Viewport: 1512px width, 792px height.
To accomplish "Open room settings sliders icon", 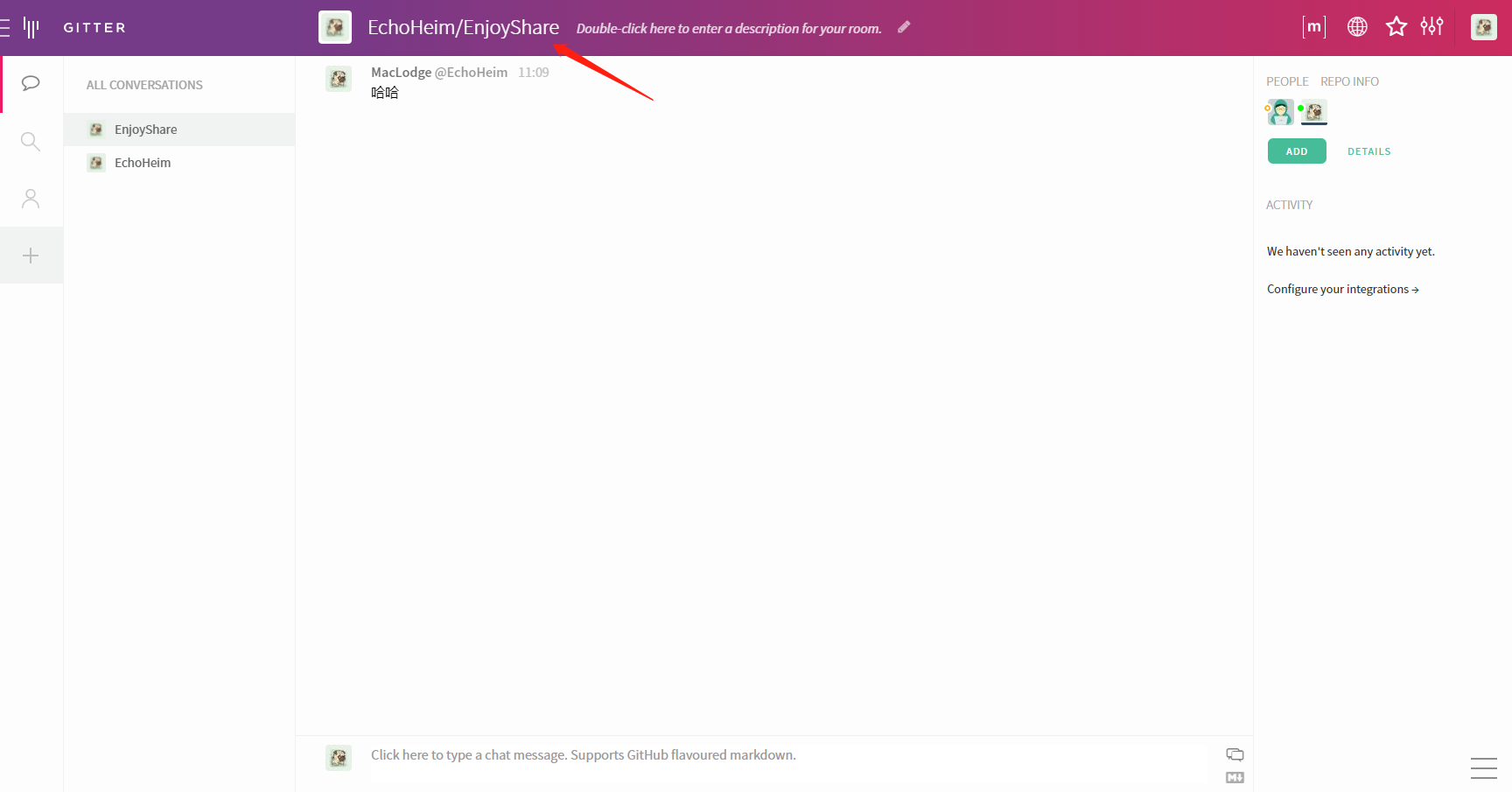I will click(1432, 27).
